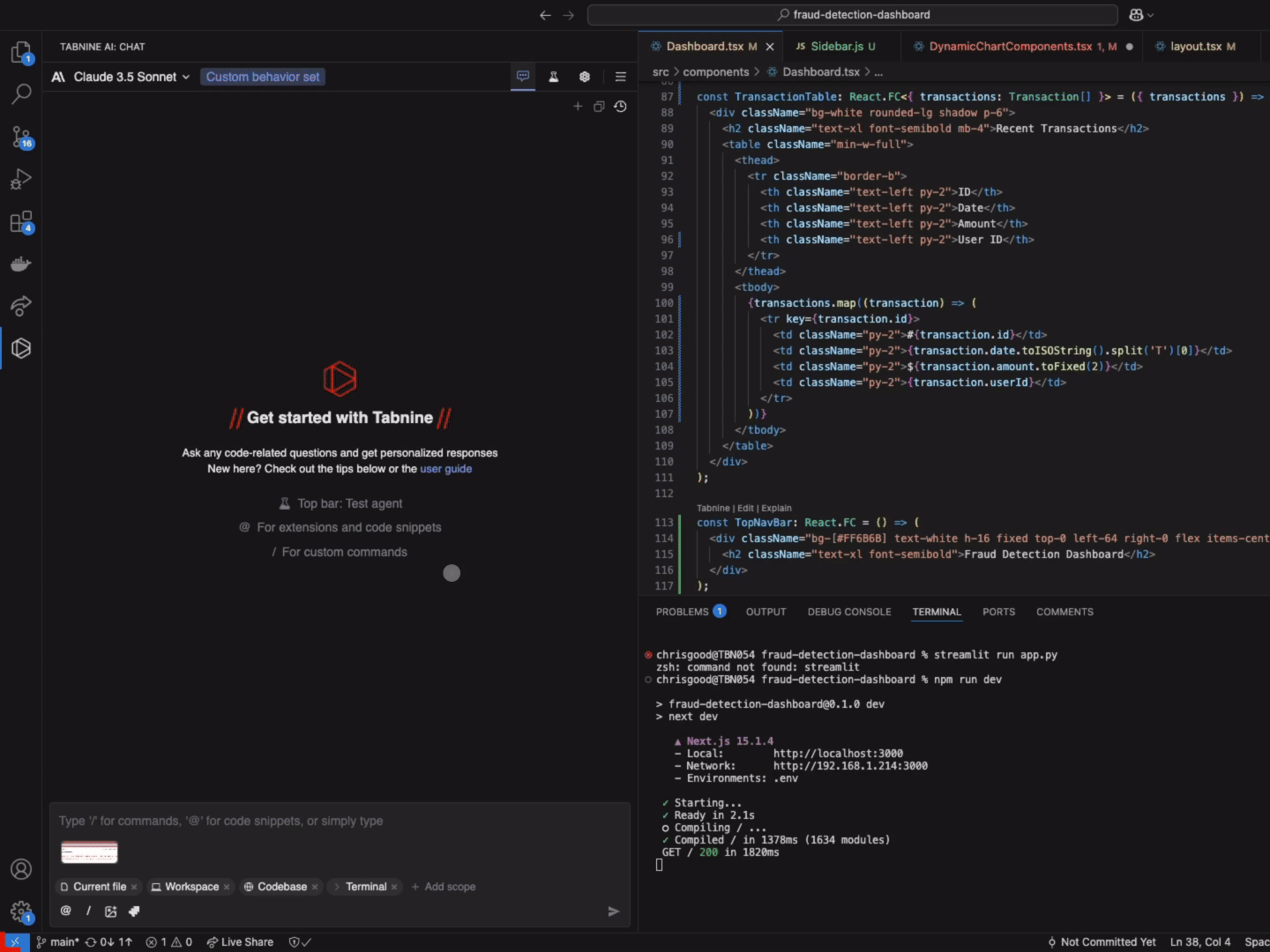Expand the breadcrumb ellipsis after Dashboard.tsx
The image size is (1270, 952).
tap(878, 72)
